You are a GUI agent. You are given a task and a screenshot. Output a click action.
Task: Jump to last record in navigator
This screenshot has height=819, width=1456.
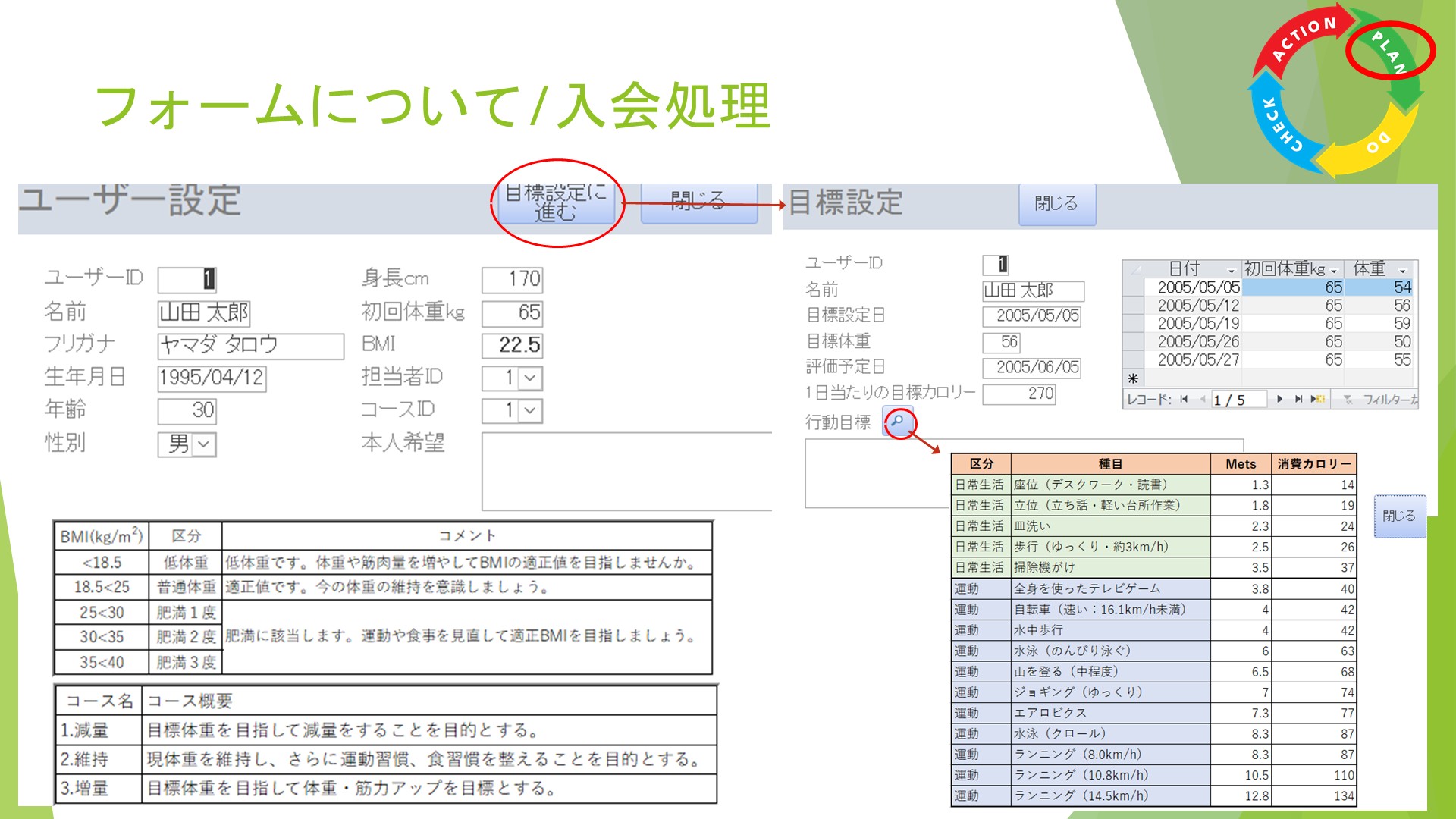point(1298,400)
